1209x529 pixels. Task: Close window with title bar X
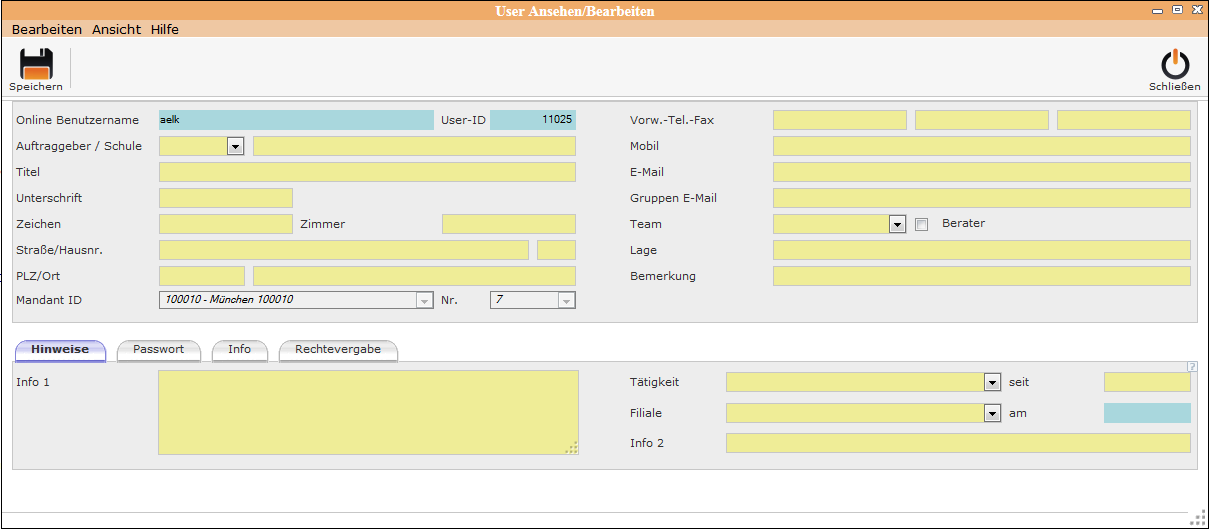[x=1195, y=10]
